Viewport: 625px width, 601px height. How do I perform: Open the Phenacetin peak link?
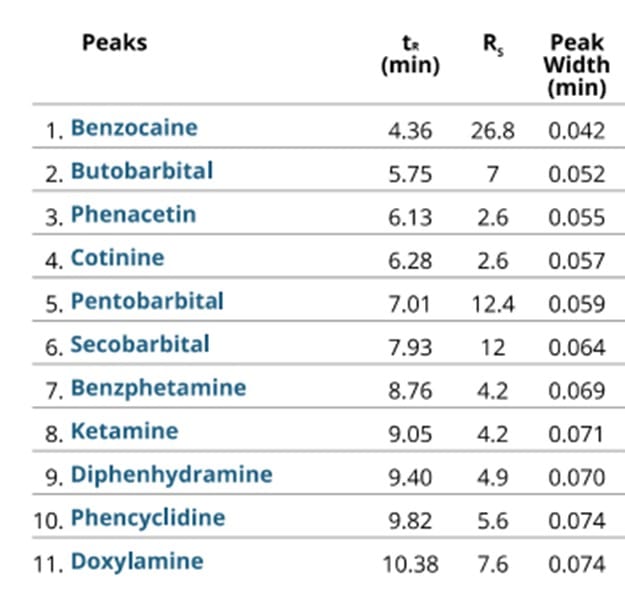[133, 215]
